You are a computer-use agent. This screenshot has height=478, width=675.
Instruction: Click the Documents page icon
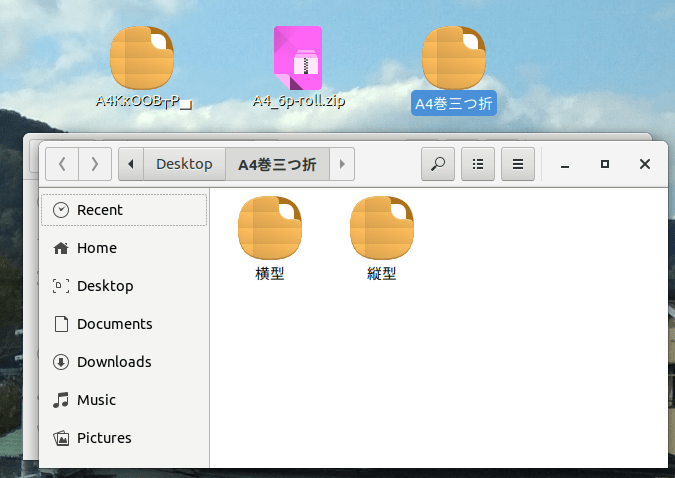61,324
